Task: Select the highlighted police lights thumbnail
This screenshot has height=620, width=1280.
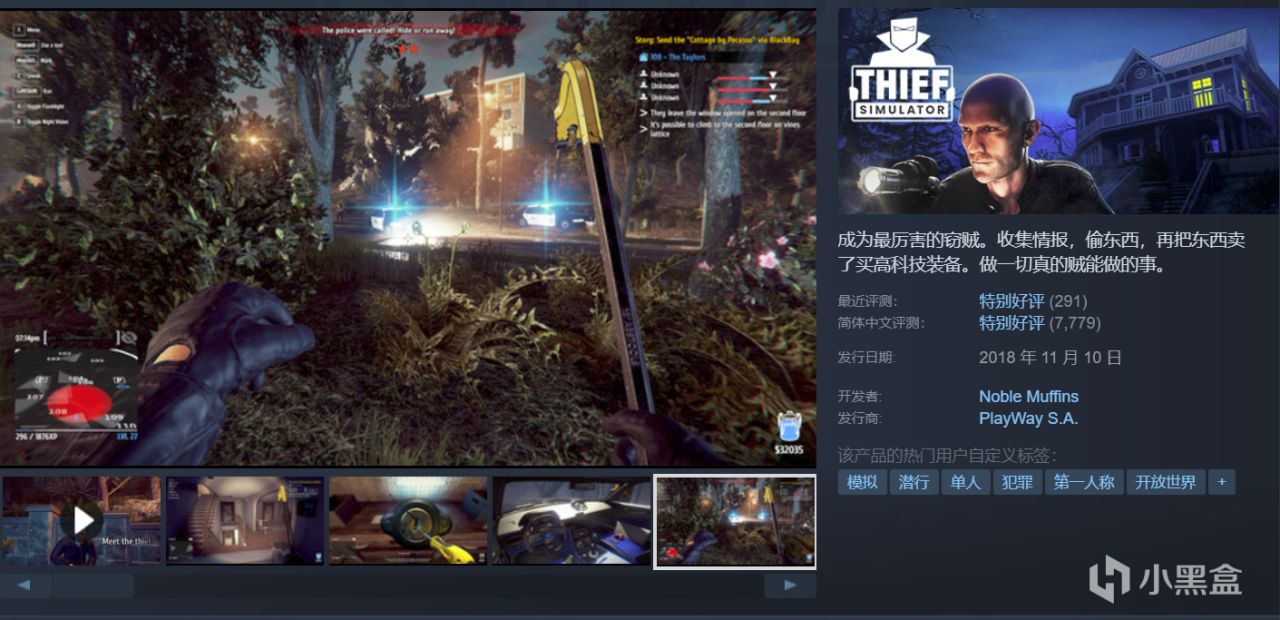Action: click(735, 521)
